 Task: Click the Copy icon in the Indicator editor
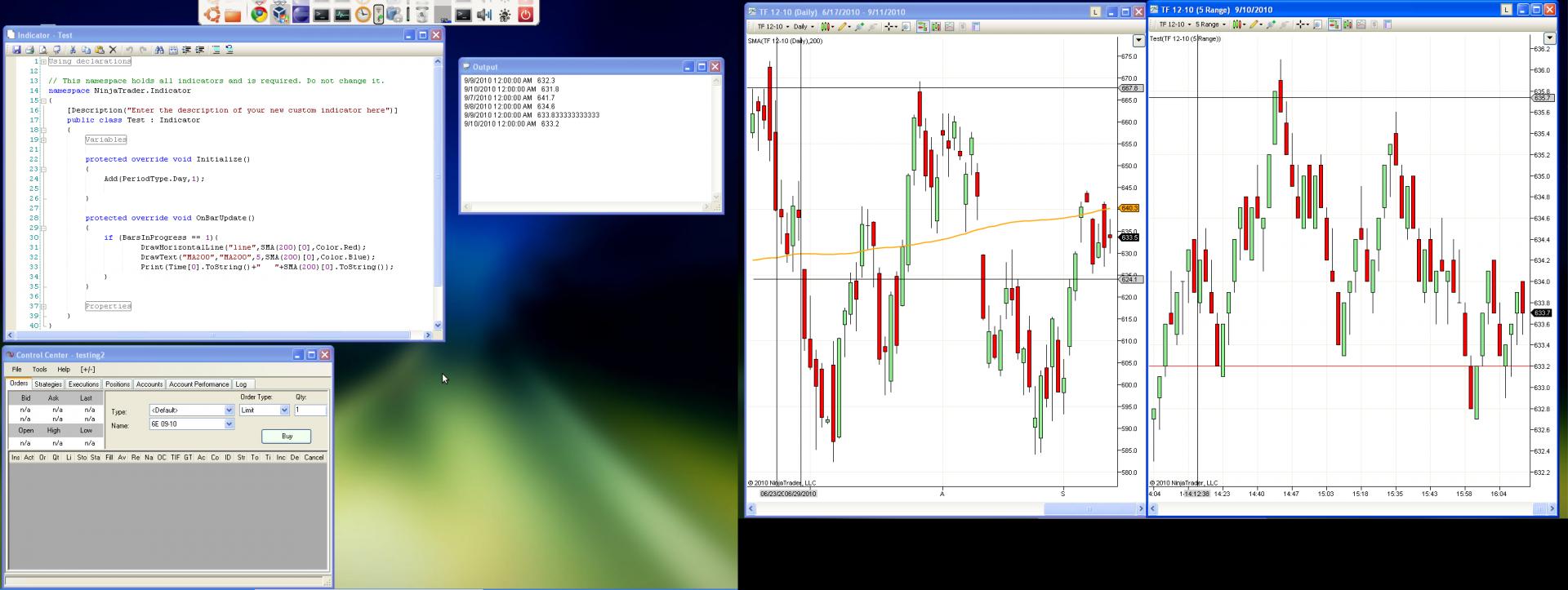86,50
